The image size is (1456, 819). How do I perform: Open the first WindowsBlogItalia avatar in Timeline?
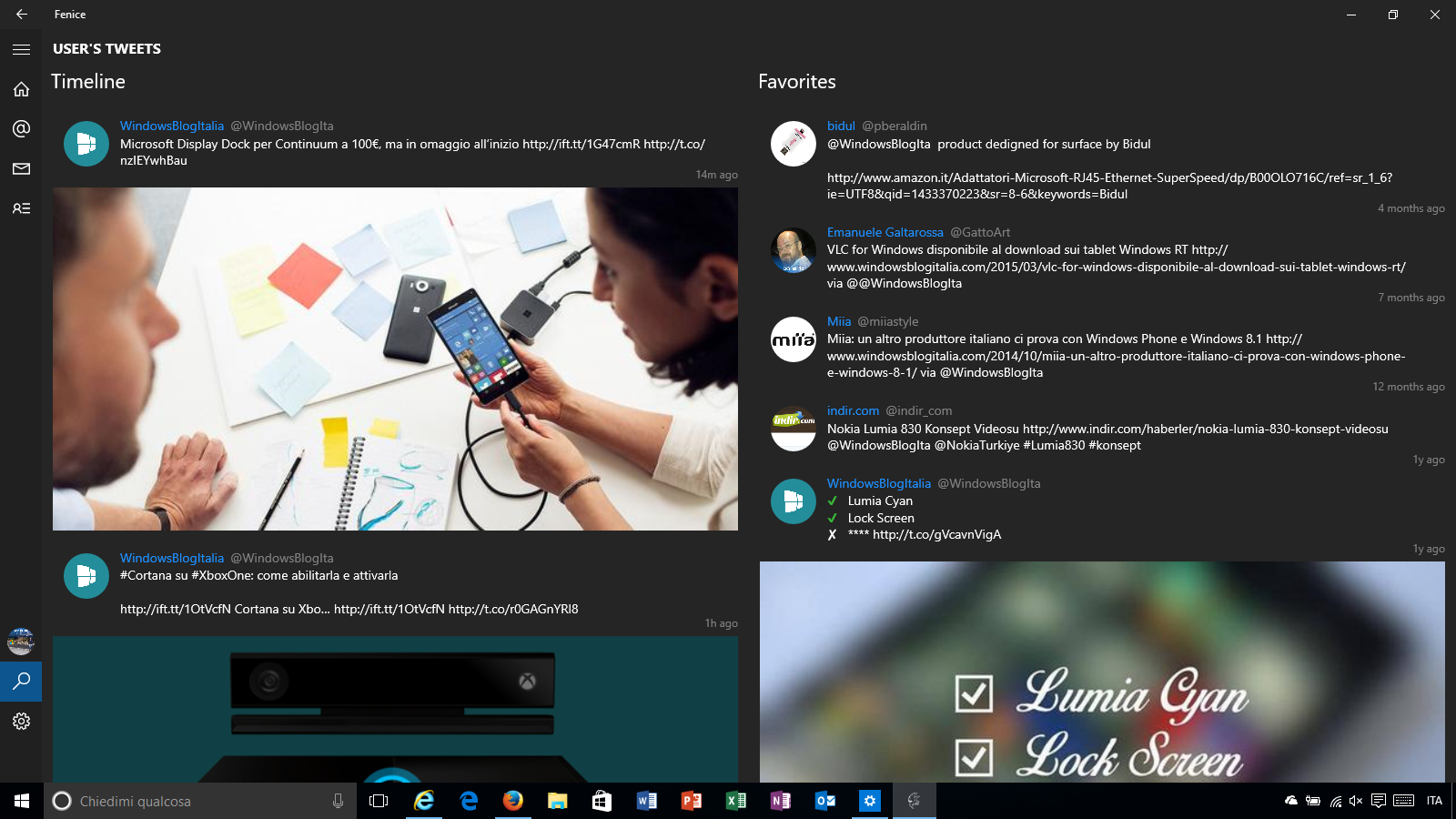pyautogui.click(x=86, y=144)
